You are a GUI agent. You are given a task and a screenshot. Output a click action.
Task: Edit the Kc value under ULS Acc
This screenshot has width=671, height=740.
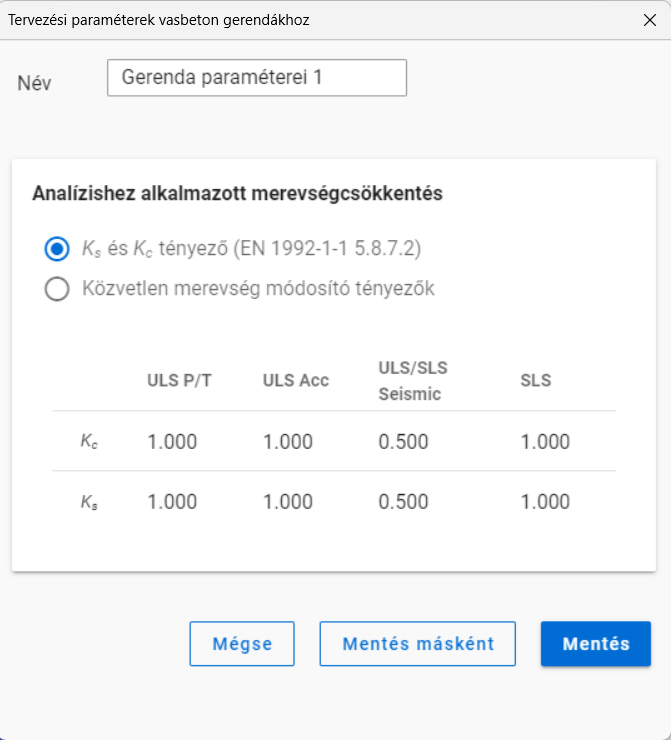click(288, 442)
